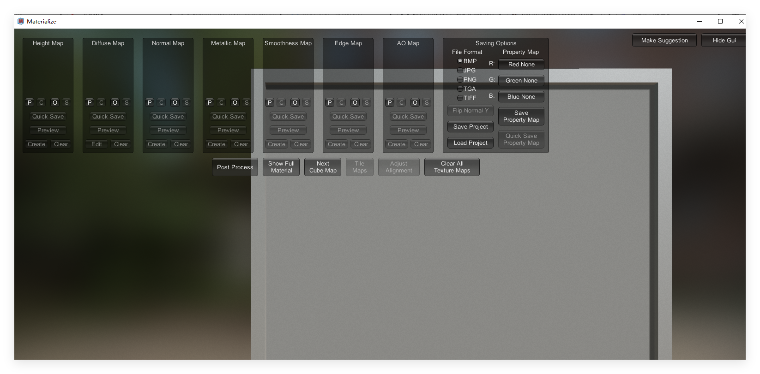Open the Green None channel selector
Image resolution: width=760 pixels, height=374 pixels.
click(x=521, y=80)
